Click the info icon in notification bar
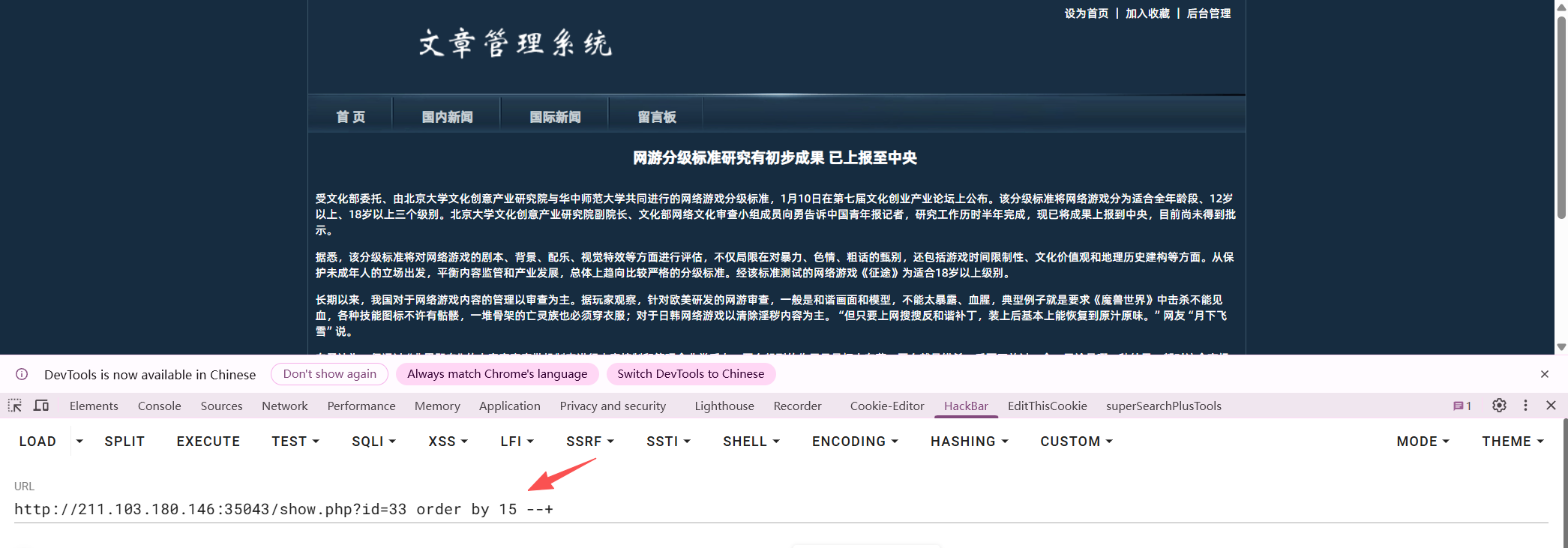The image size is (1568, 548). click(x=22, y=374)
